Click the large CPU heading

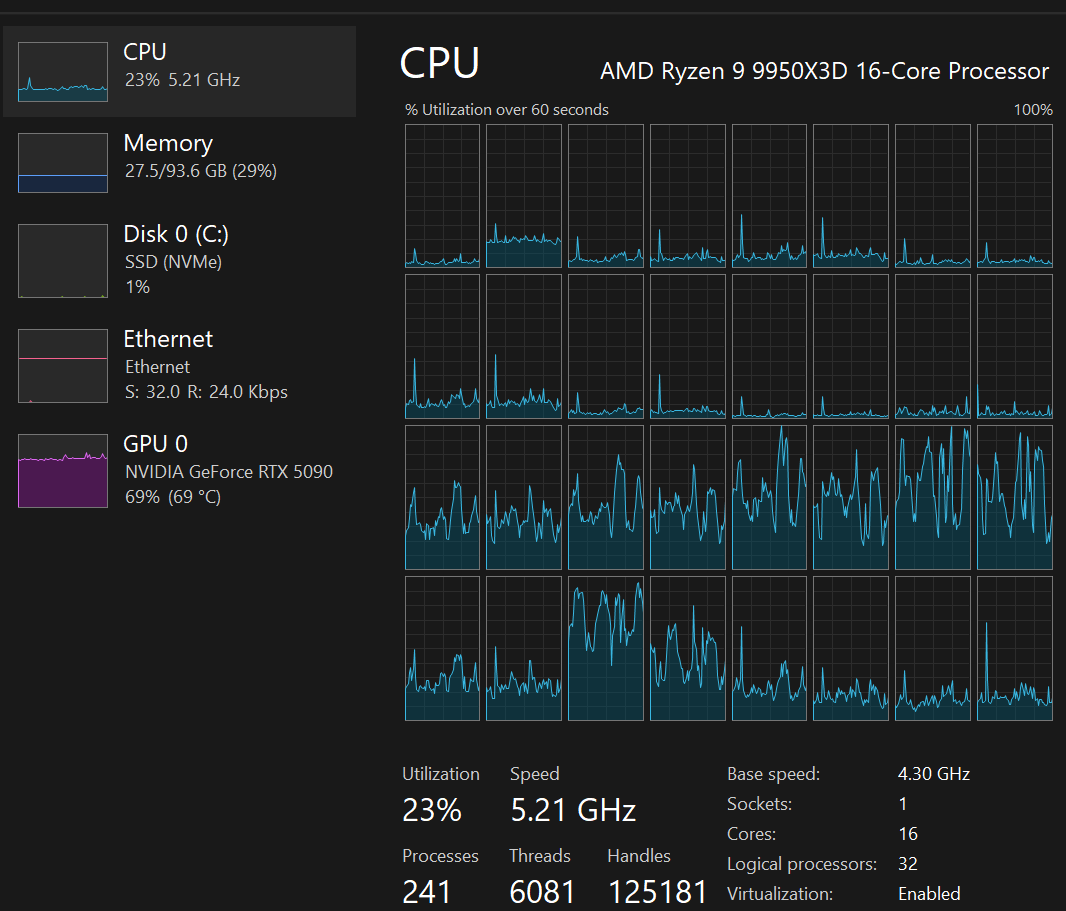[x=440, y=63]
